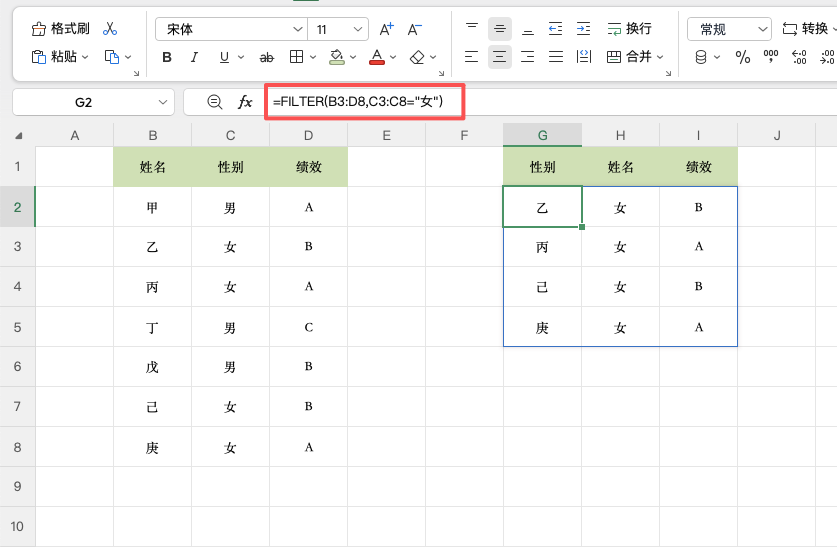The width and height of the screenshot is (837, 547).
Task: Align text left
Action: (471, 57)
